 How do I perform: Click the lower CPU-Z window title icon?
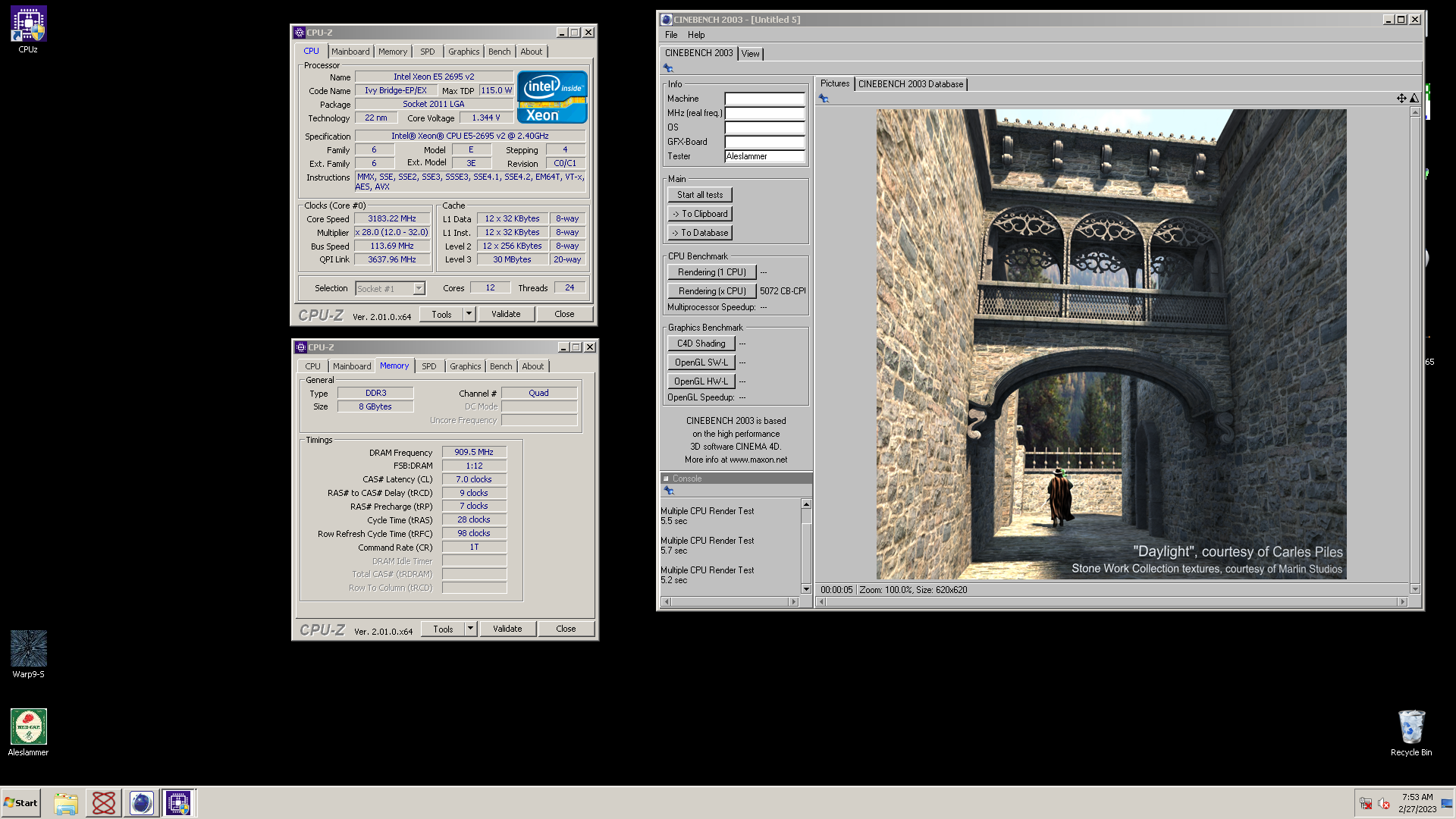click(301, 347)
